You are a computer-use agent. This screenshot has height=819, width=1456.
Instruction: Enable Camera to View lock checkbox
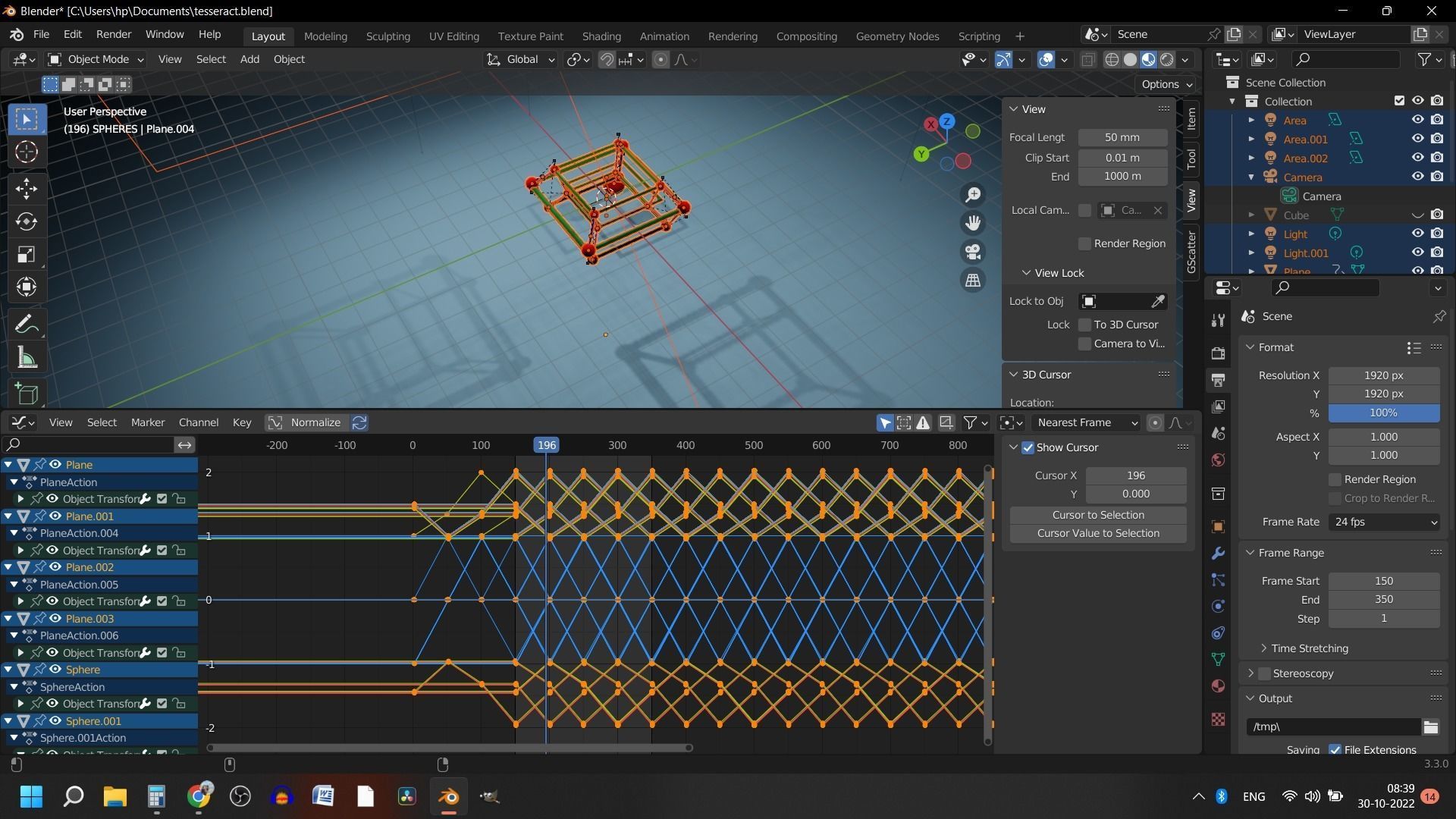[1084, 344]
